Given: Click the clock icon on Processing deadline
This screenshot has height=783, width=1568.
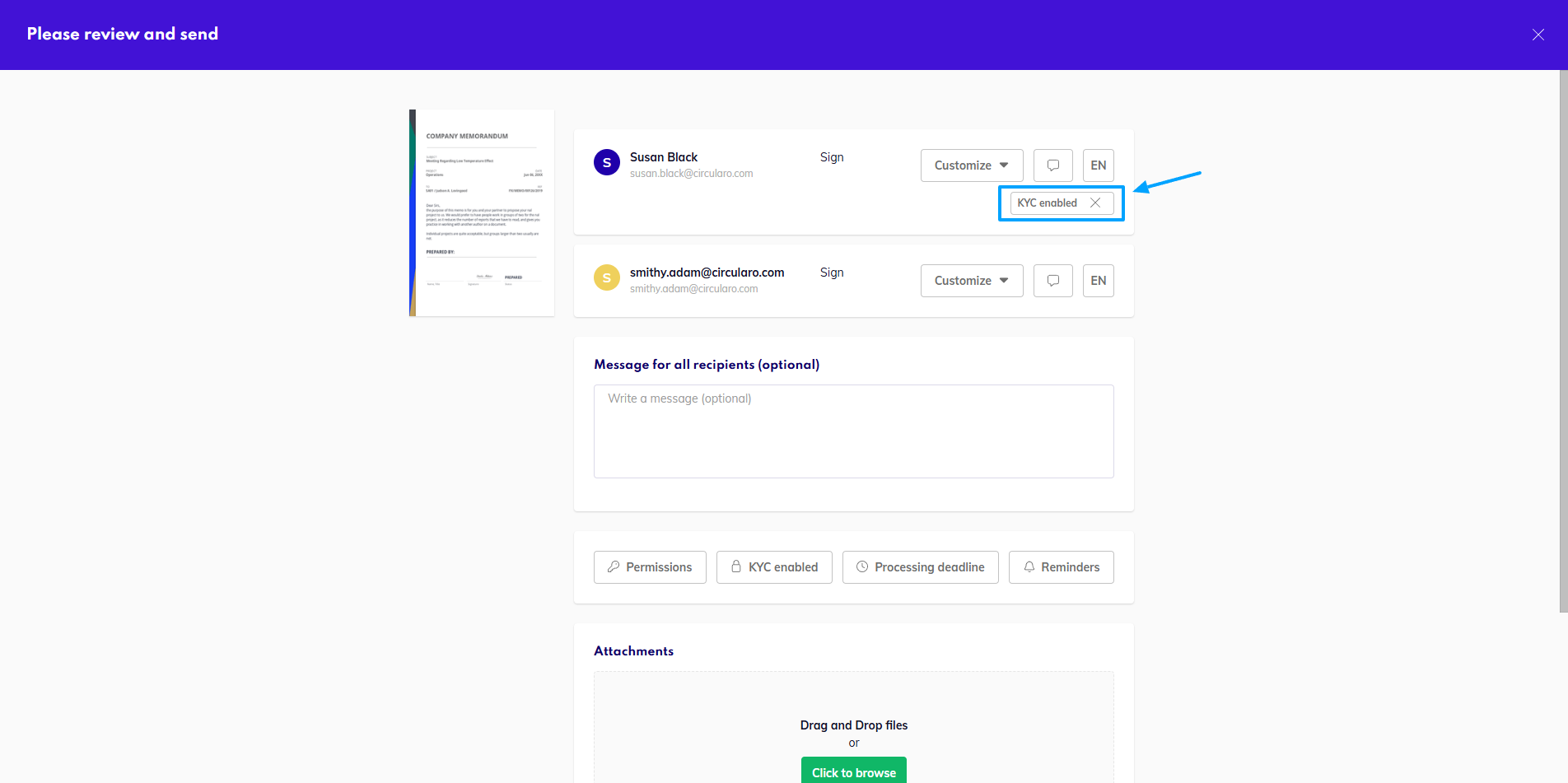Looking at the screenshot, I should pyautogui.click(x=861, y=566).
